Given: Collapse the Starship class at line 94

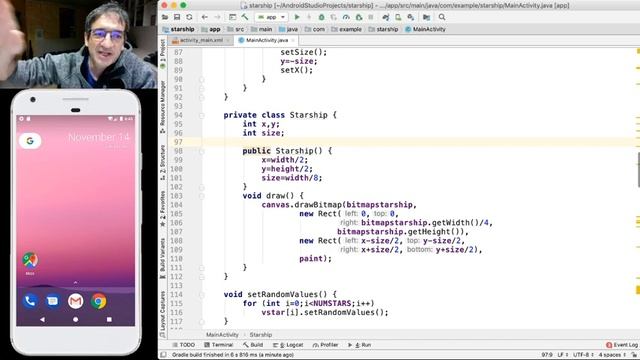Looking at the screenshot, I should 202,116.
